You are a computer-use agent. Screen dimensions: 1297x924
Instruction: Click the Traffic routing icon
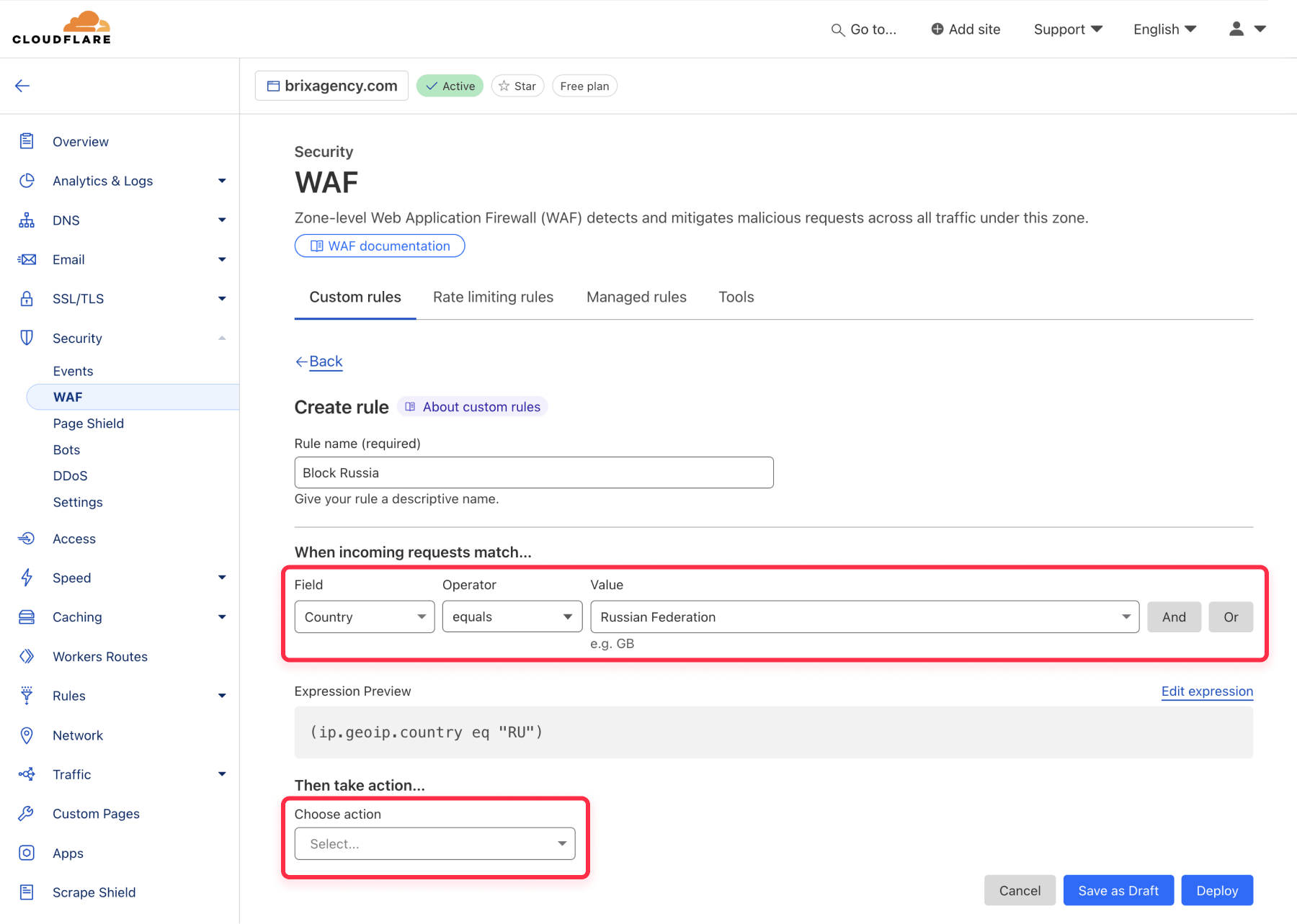click(27, 774)
